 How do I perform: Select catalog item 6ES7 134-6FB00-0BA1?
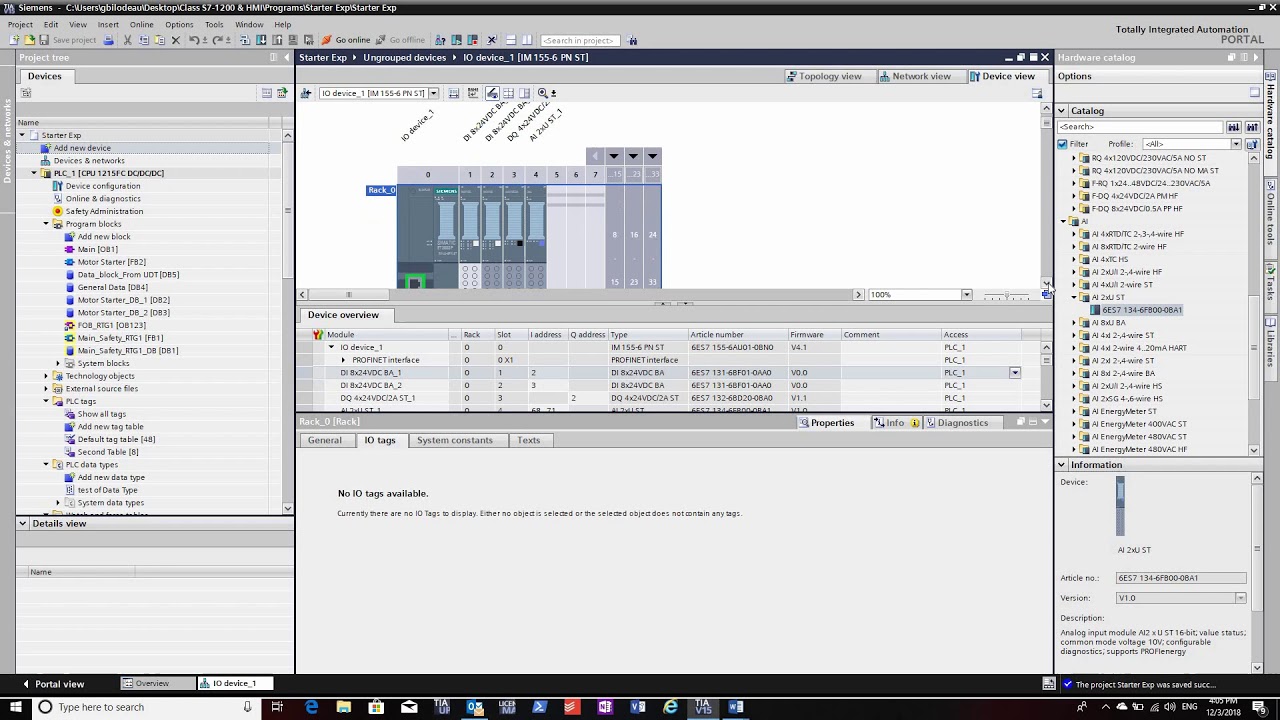pyautogui.click(x=1142, y=310)
